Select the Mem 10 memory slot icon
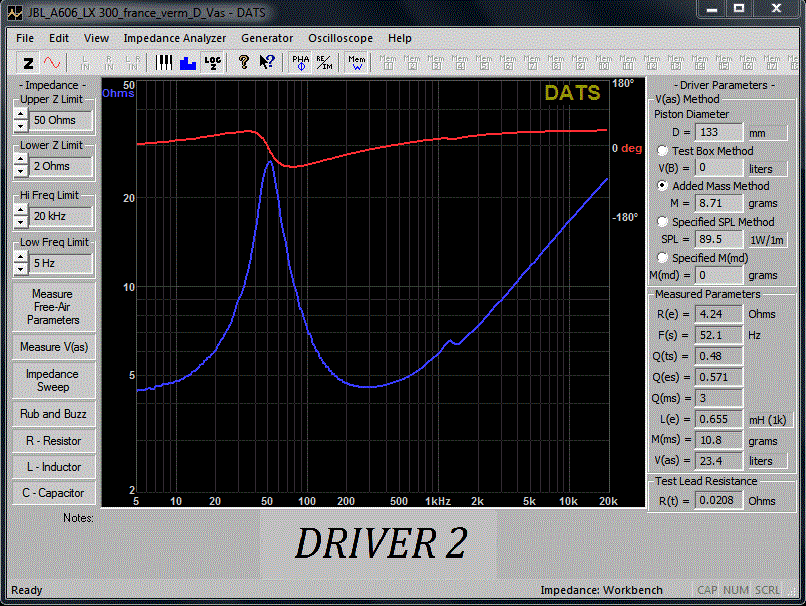The image size is (806, 606). tap(604, 63)
